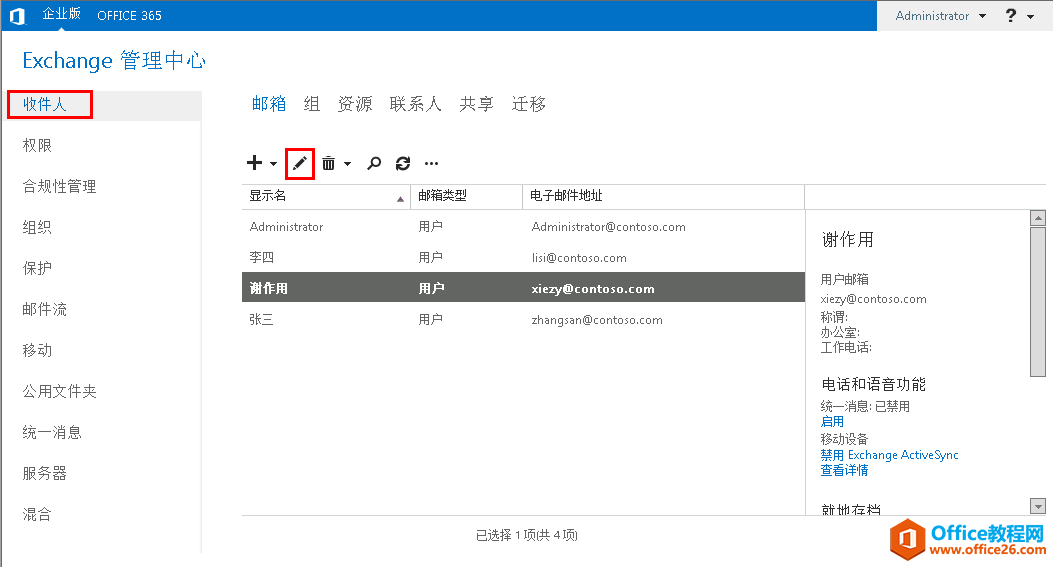This screenshot has height=567, width=1053.
Task: Expand the dropdown arrow next to plus
Action: 273,164
